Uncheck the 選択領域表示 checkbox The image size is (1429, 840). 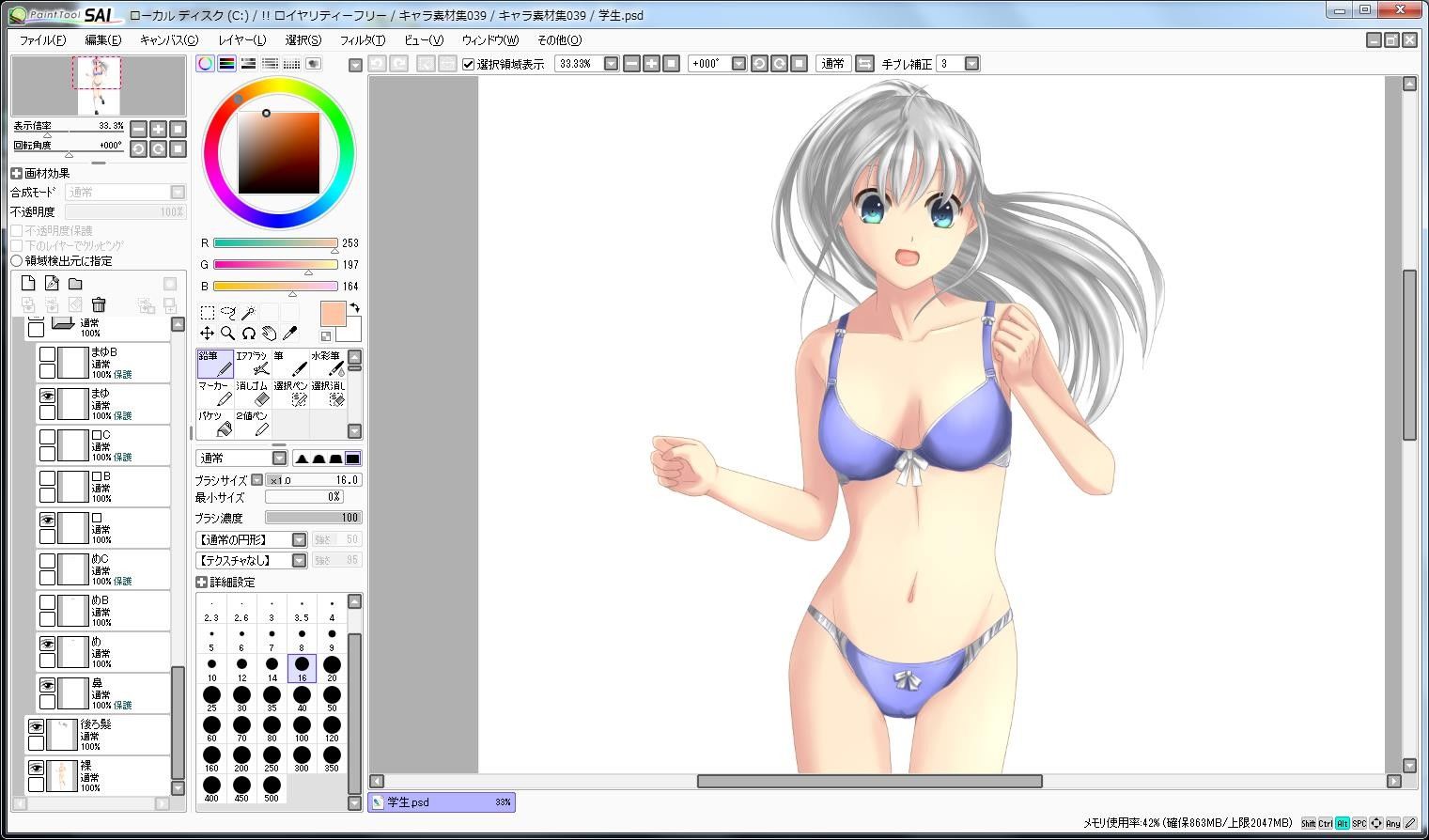[x=469, y=64]
